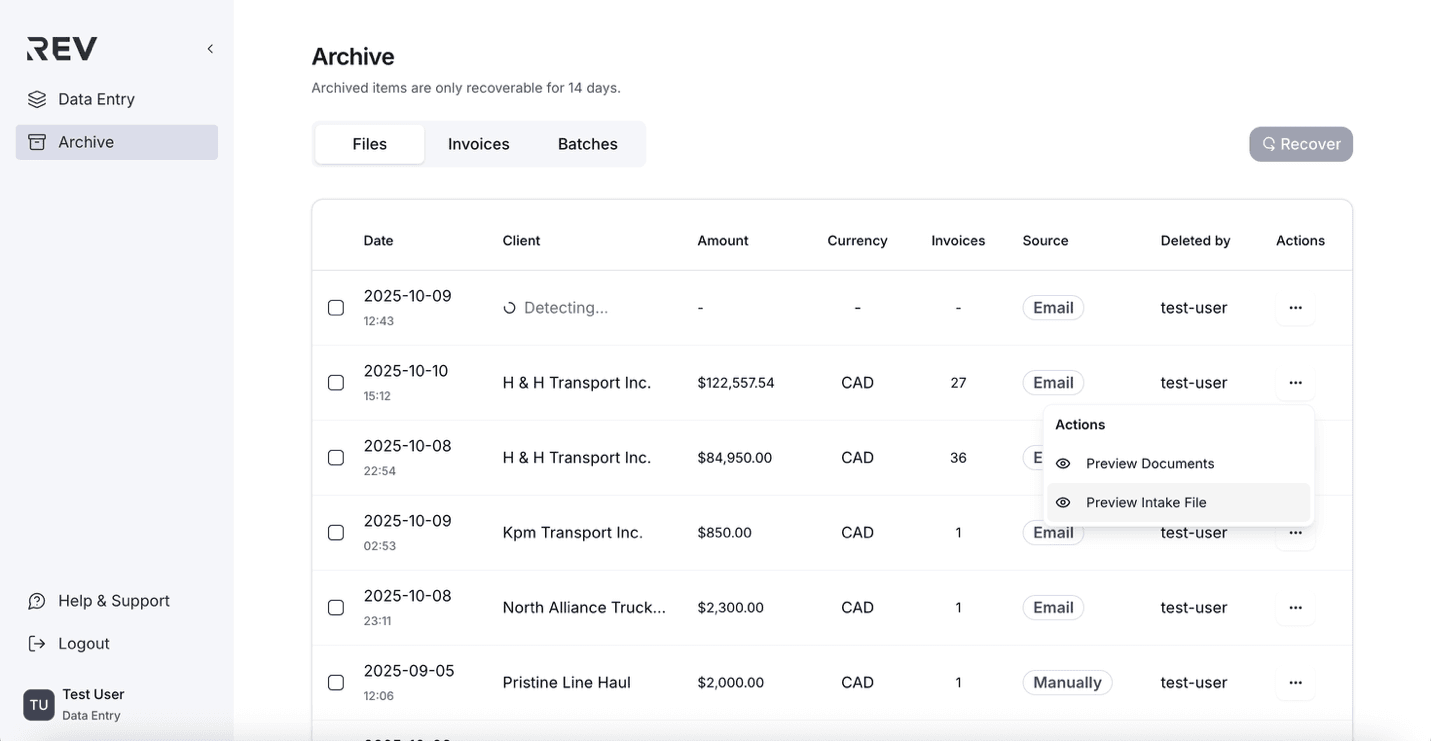Switch to the Invoices tab
1431x741 pixels.
[478, 143]
